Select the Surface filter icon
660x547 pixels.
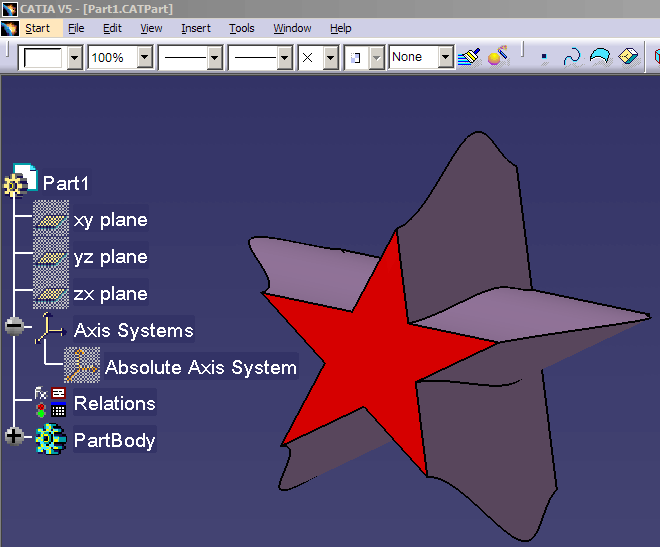click(x=600, y=57)
